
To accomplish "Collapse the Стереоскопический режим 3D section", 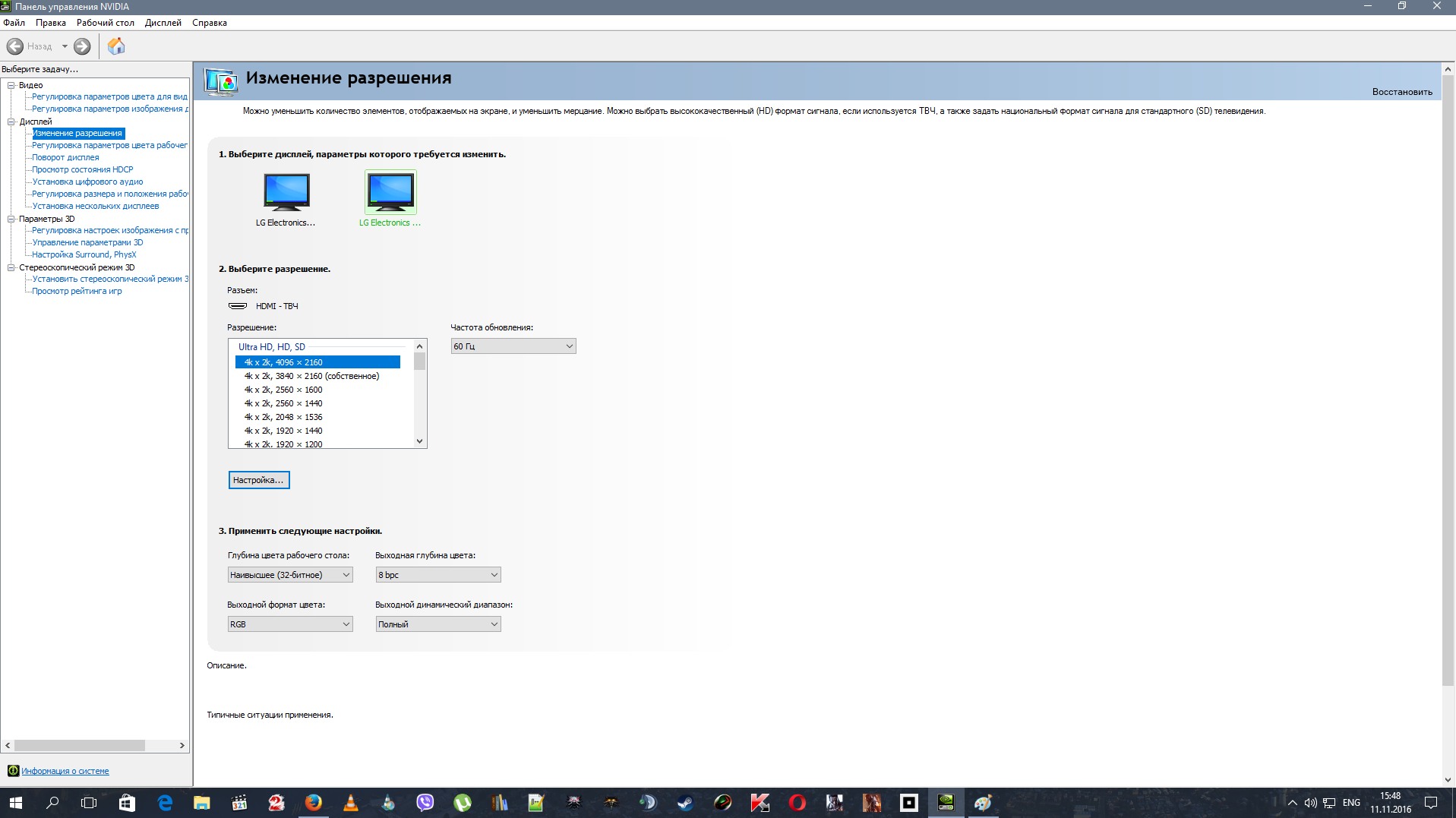I will pyautogui.click(x=11, y=267).
